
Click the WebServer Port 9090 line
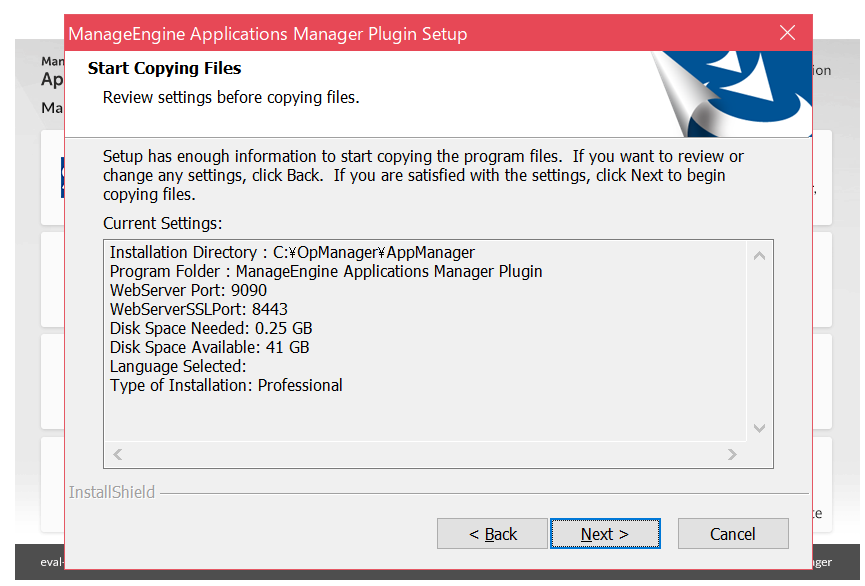click(x=188, y=291)
